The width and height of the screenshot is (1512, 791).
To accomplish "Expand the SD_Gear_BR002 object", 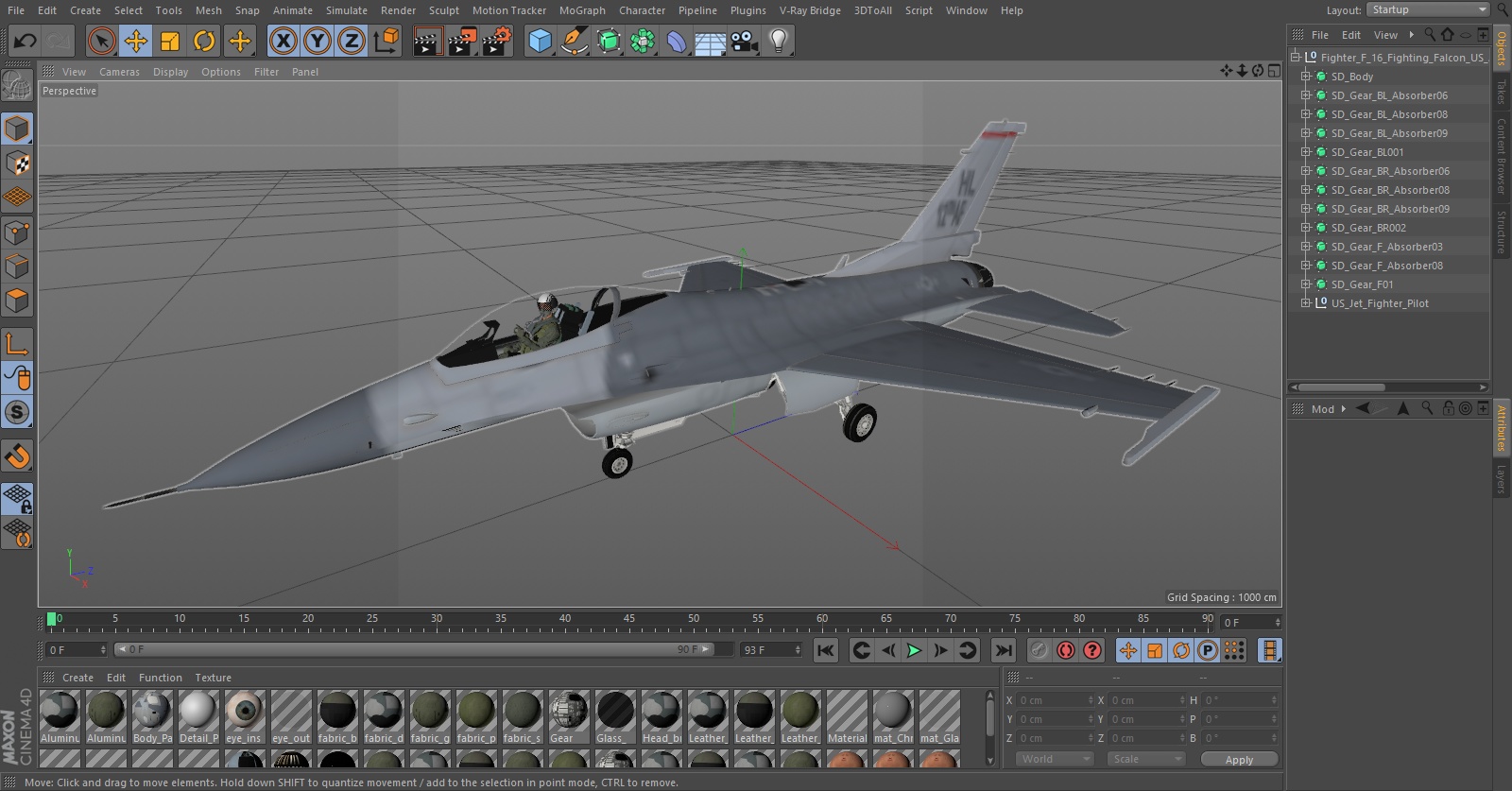I will (1306, 228).
